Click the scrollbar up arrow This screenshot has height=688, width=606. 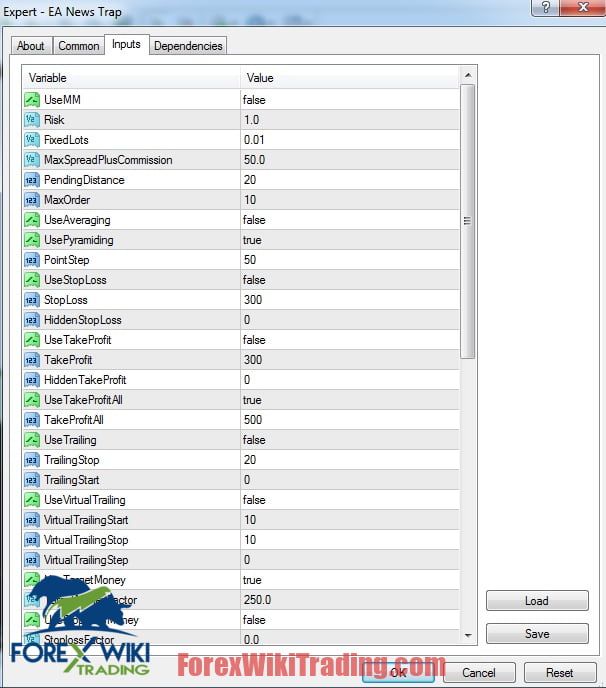tap(468, 75)
